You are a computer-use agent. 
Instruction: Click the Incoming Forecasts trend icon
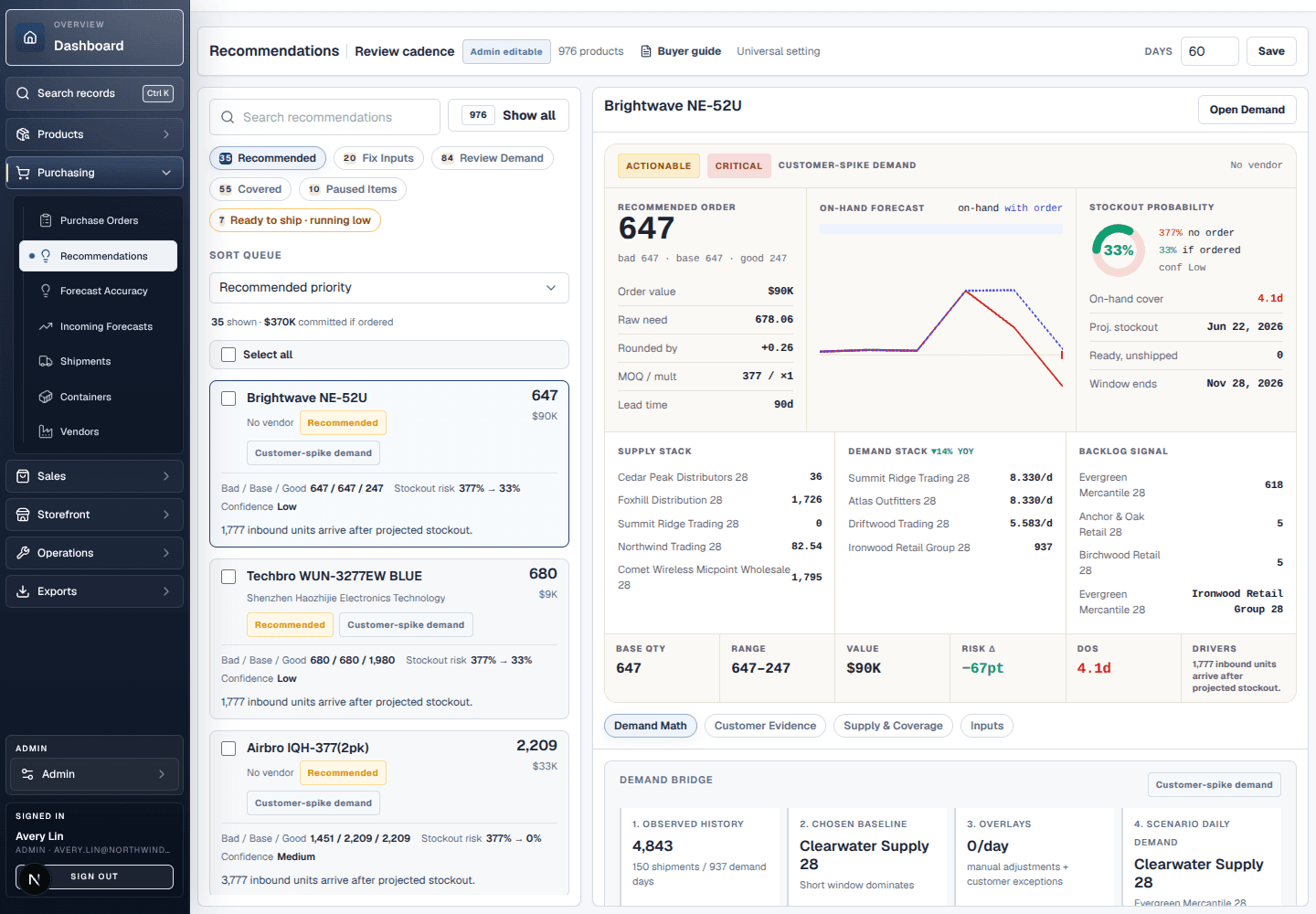click(x=46, y=326)
